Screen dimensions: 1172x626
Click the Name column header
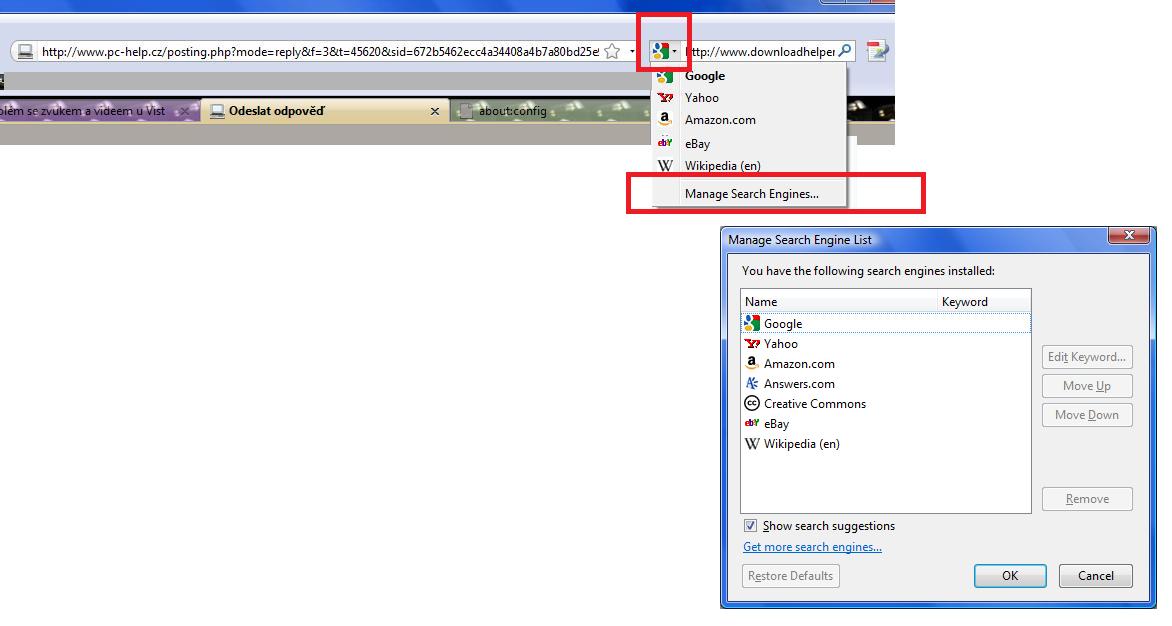(x=840, y=302)
